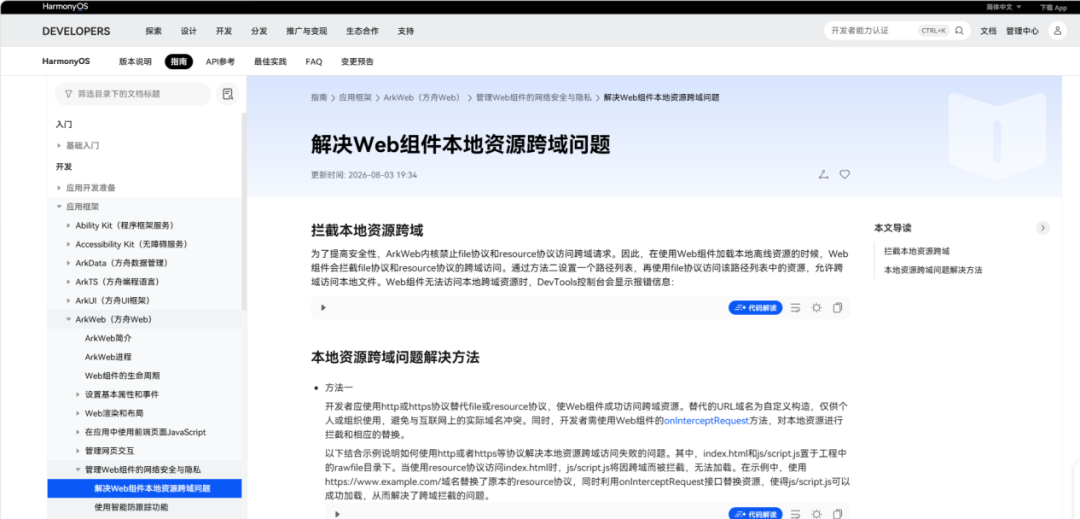
Task: Expand ArkTS(方舟编程语言) node
Action: pyautogui.click(x=68, y=282)
